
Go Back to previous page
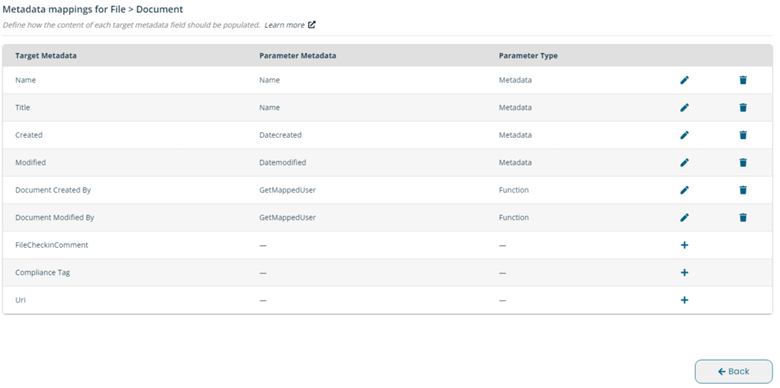point(734,372)
